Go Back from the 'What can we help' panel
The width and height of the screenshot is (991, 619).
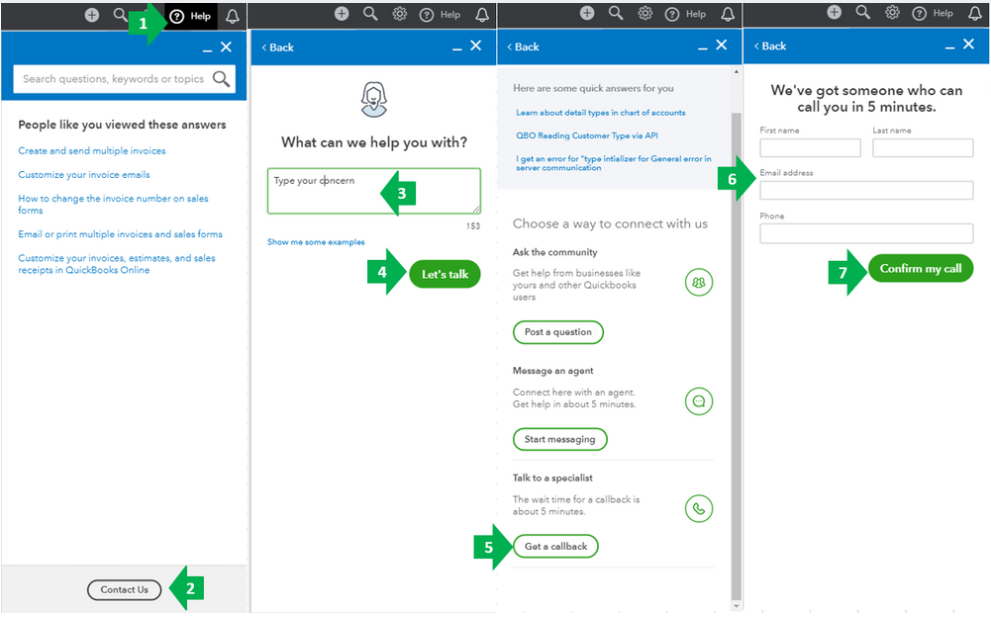tap(277, 47)
